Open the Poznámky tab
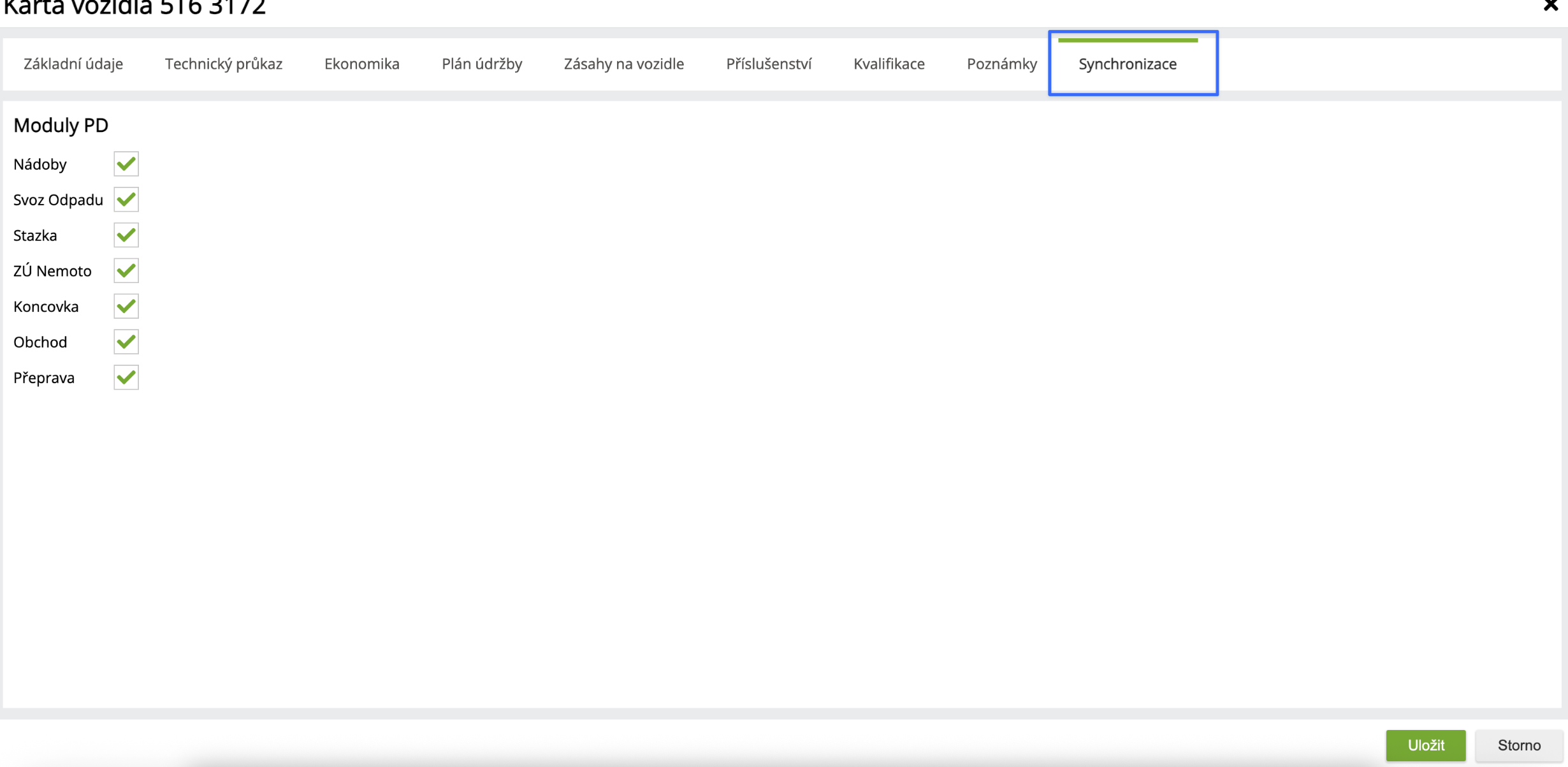1568x767 pixels. pyautogui.click(x=1001, y=64)
